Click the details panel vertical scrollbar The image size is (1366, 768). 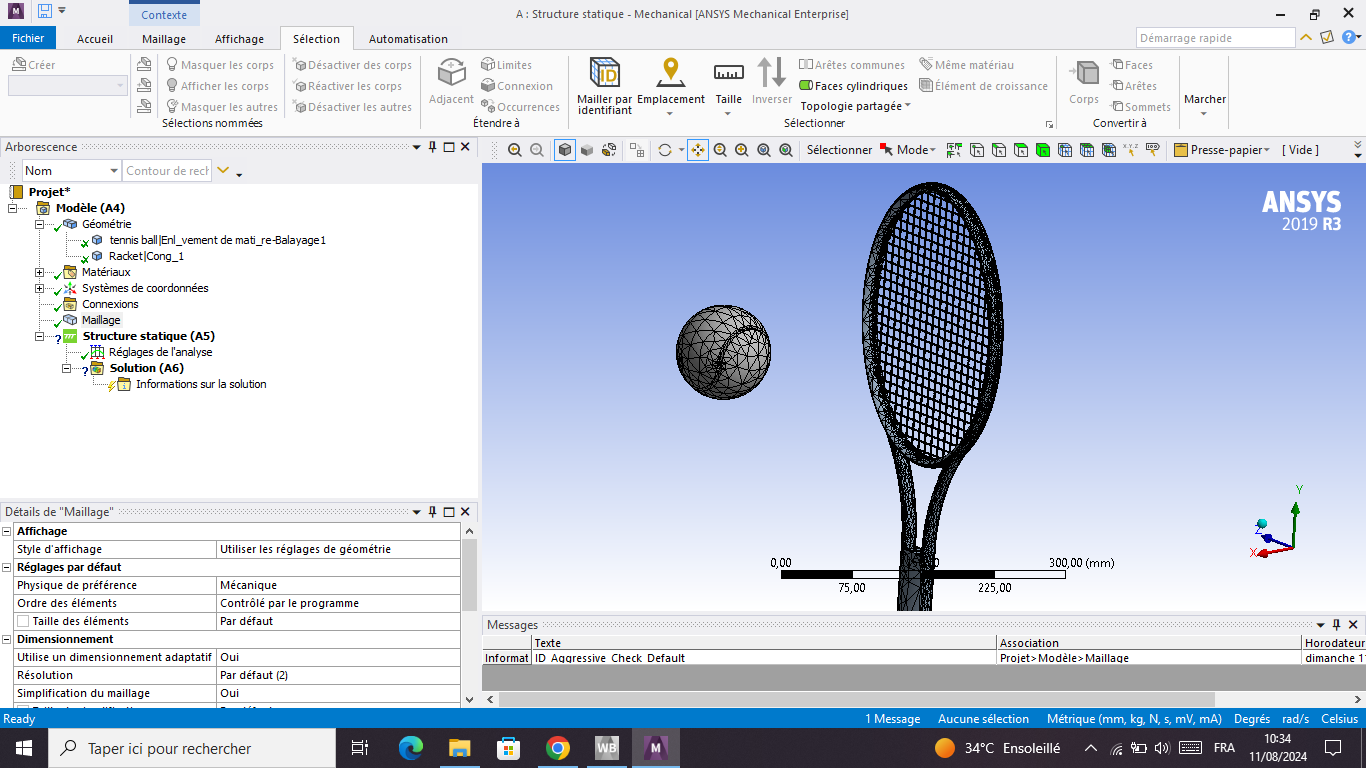[469, 576]
